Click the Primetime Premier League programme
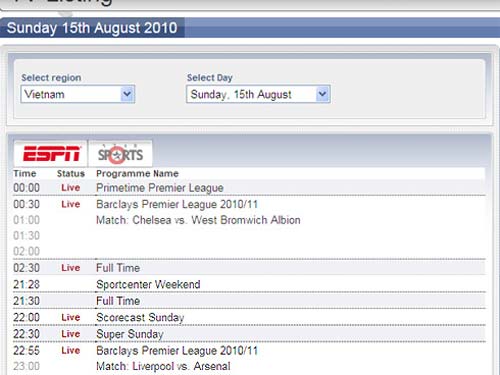The width and height of the screenshot is (500, 375). (160, 188)
